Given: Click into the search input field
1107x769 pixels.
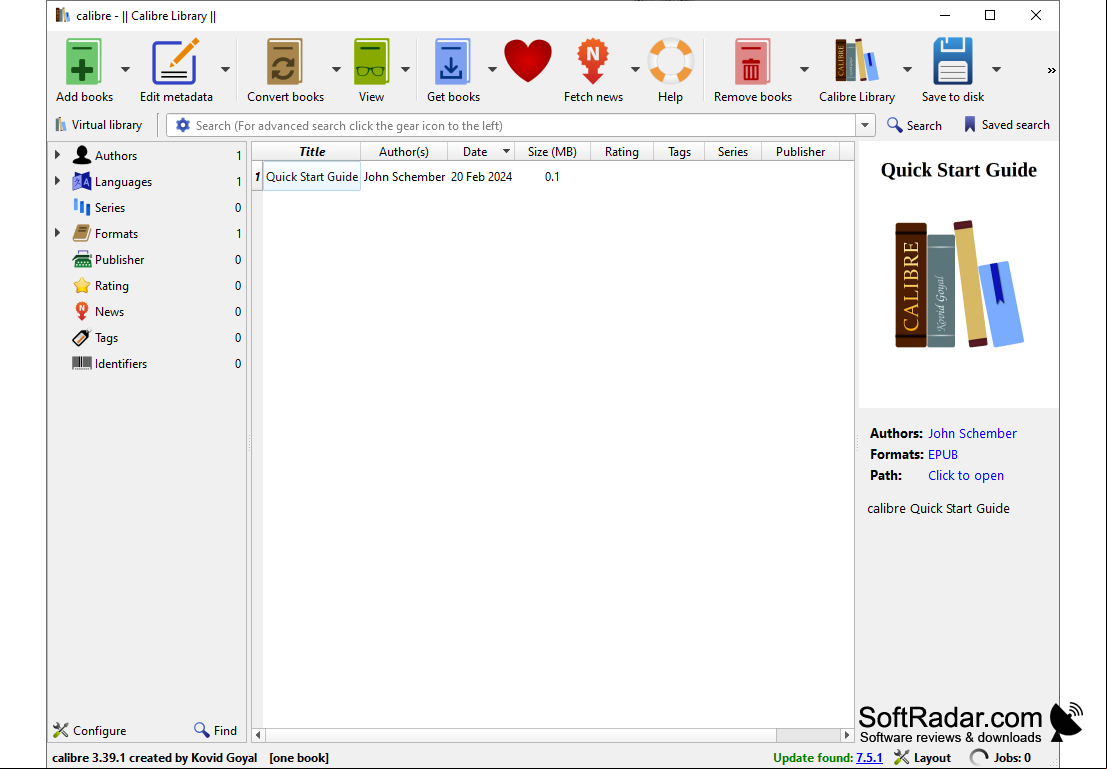Looking at the screenshot, I should pos(522,126).
